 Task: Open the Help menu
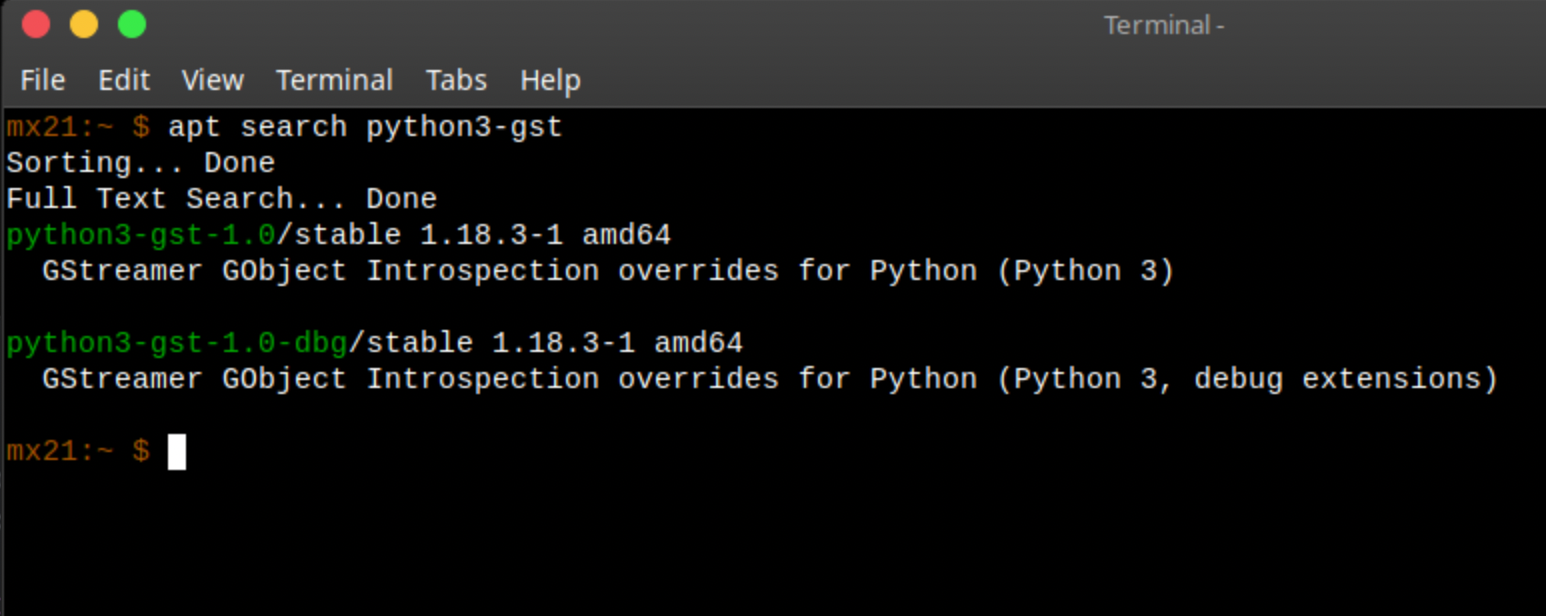point(551,80)
